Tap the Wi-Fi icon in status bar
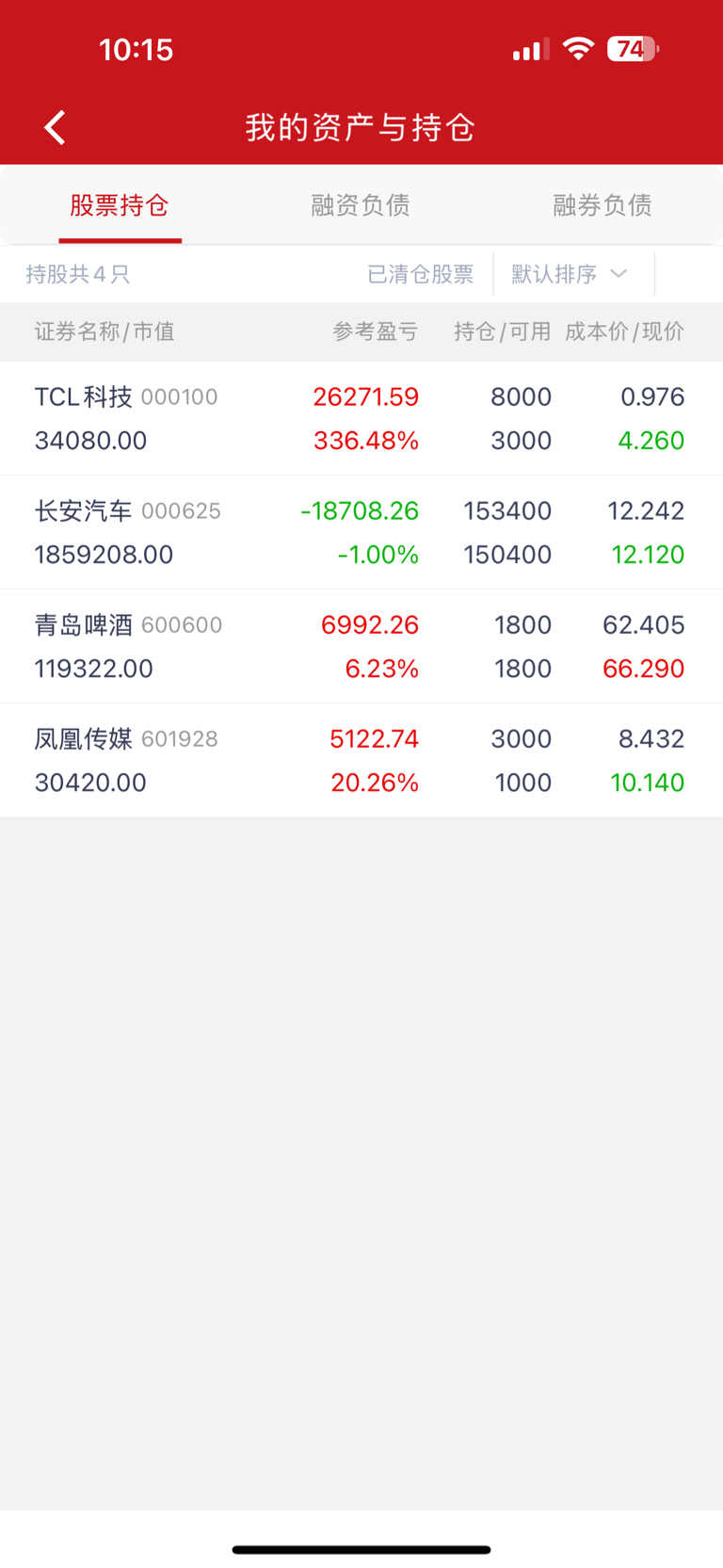Screen dimensions: 723x1568 pyautogui.click(x=577, y=49)
